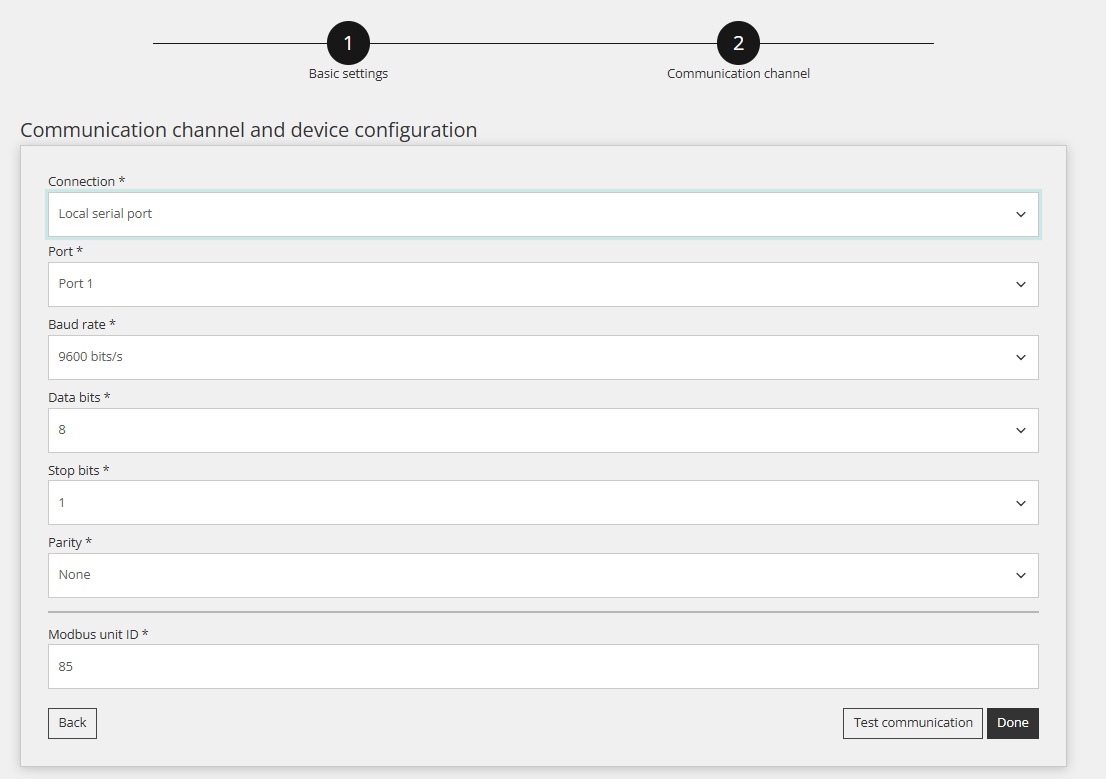The height and width of the screenshot is (779, 1106).
Task: Open the Data bits dropdown showing 8
Action: click(x=543, y=430)
